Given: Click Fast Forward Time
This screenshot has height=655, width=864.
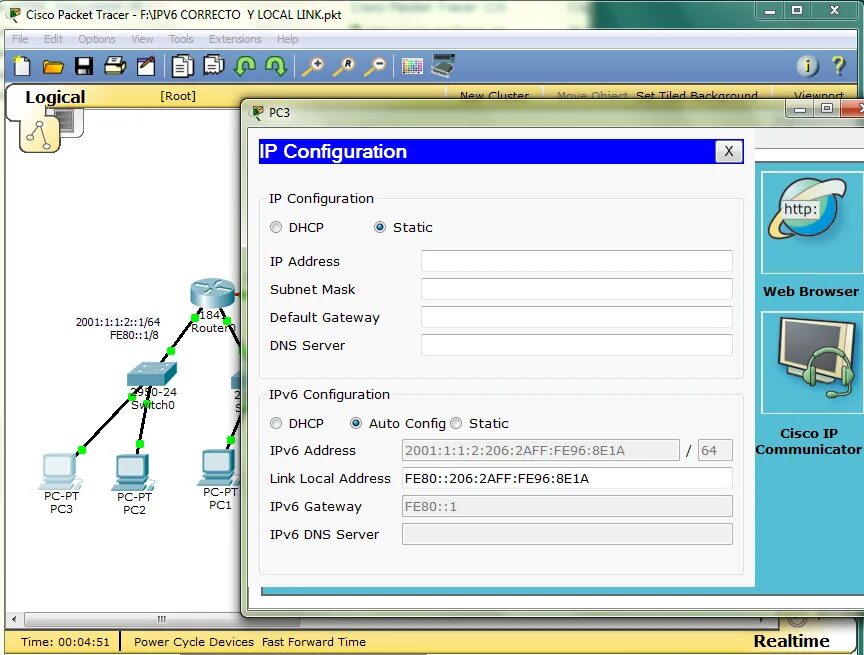Looking at the screenshot, I should pos(314,642).
